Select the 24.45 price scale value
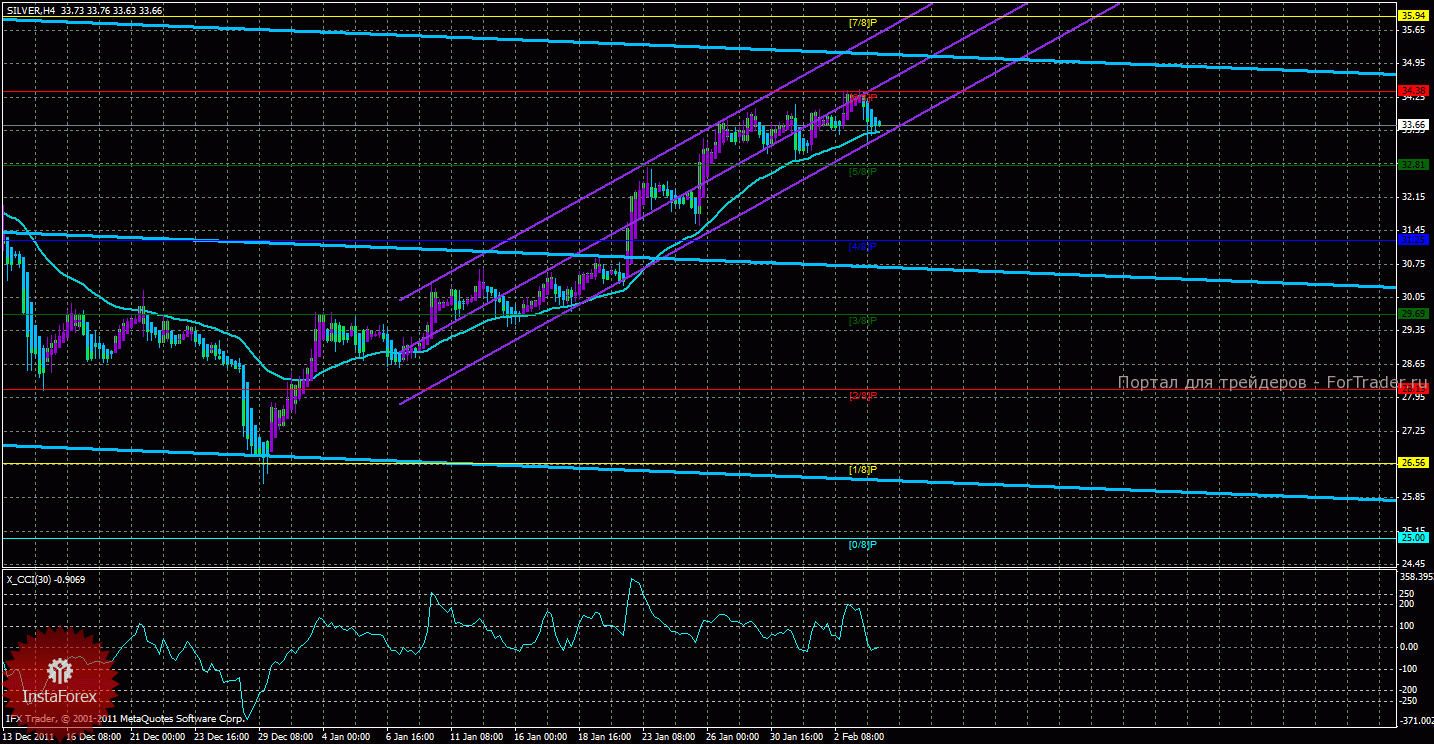1434x744 pixels. (1413, 564)
